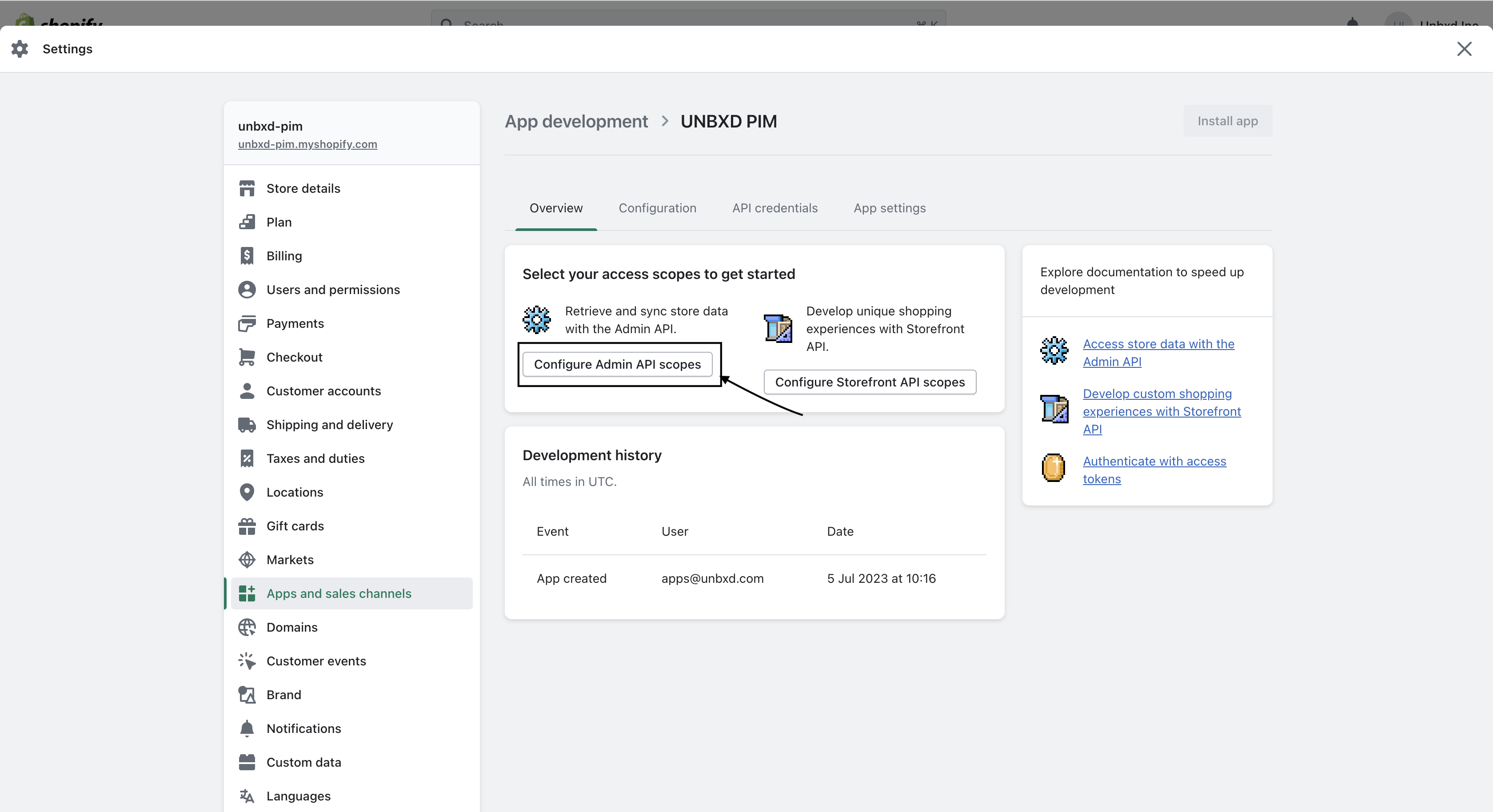Click the Customer accounts person icon
This screenshot has height=812, width=1493.
tap(247, 390)
